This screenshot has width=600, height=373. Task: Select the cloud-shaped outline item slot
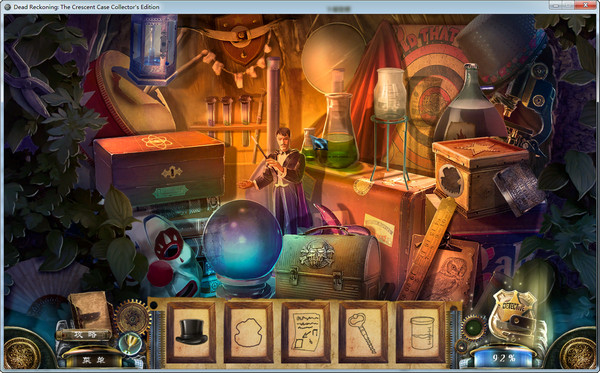point(248,332)
